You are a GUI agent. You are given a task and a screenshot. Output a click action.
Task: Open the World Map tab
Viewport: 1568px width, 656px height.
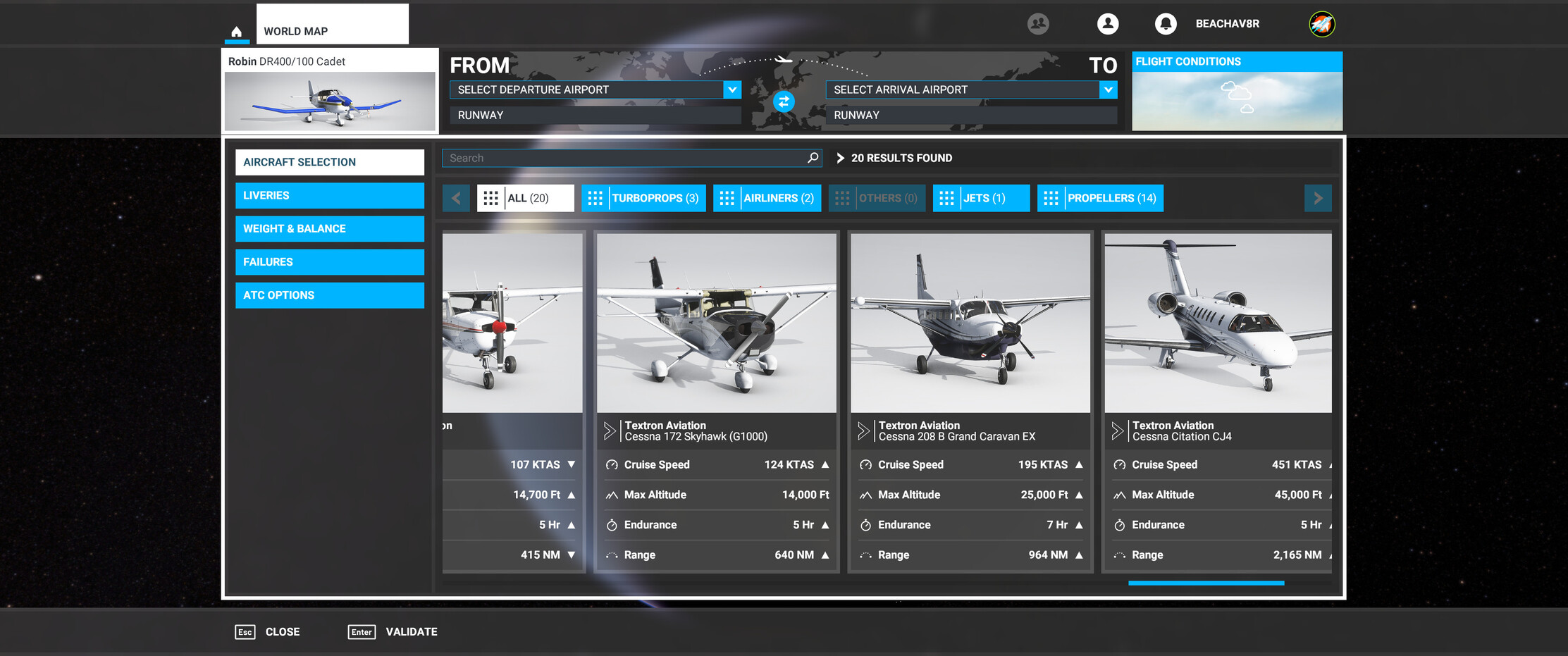click(x=332, y=25)
